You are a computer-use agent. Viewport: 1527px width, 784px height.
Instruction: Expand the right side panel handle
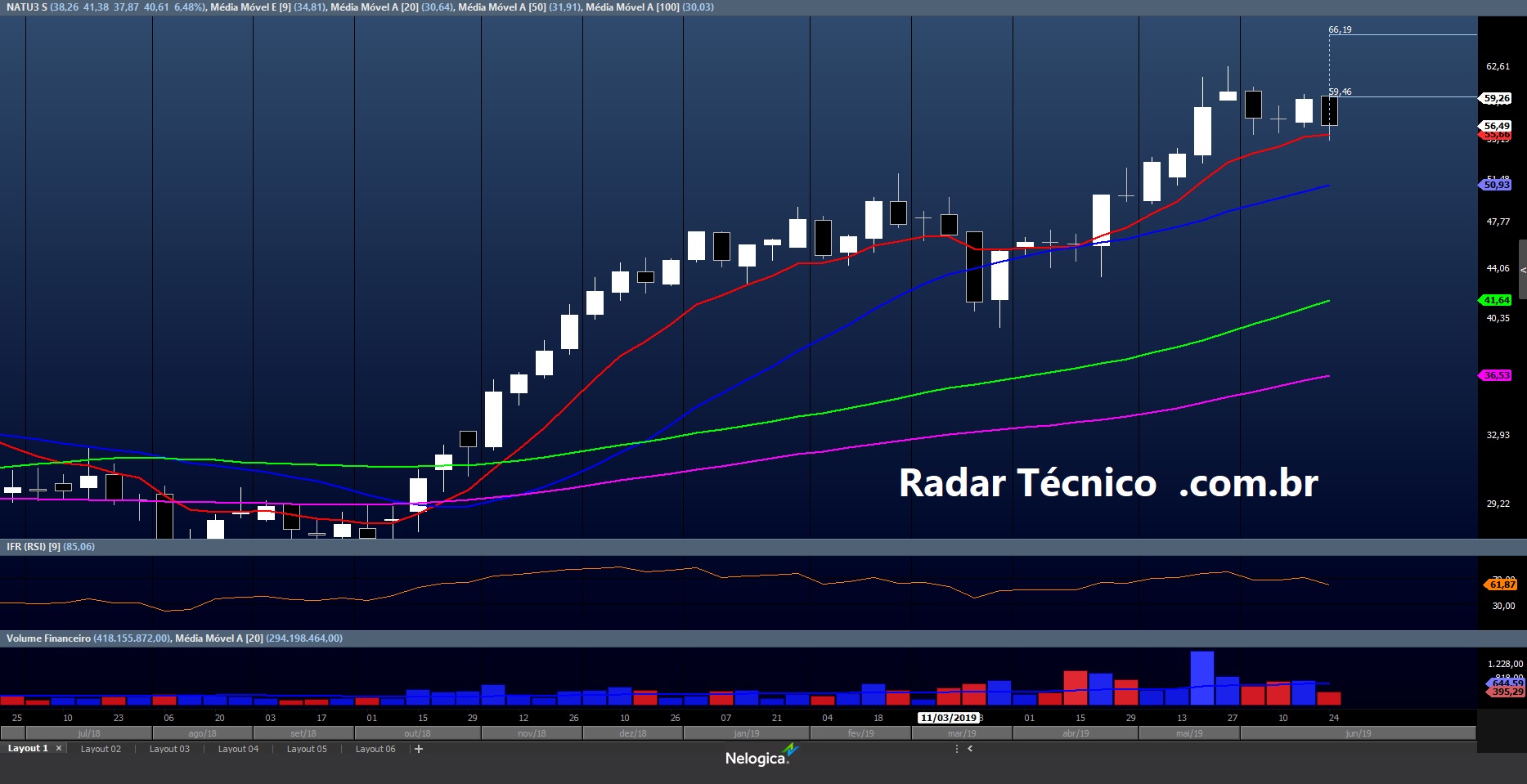pyautogui.click(x=1522, y=270)
